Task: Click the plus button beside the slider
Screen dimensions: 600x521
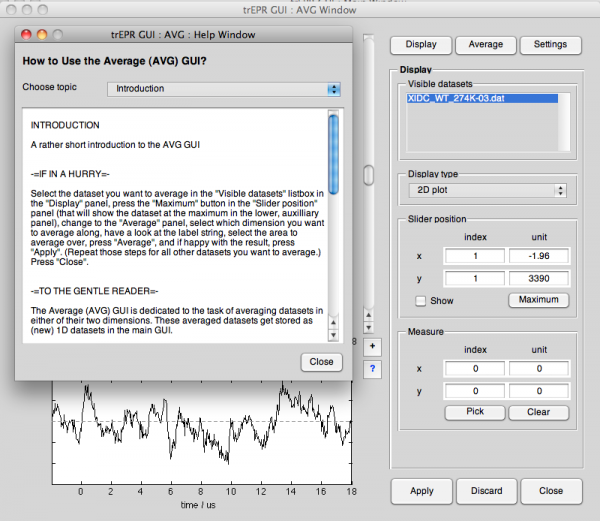Action: pyautogui.click(x=372, y=347)
